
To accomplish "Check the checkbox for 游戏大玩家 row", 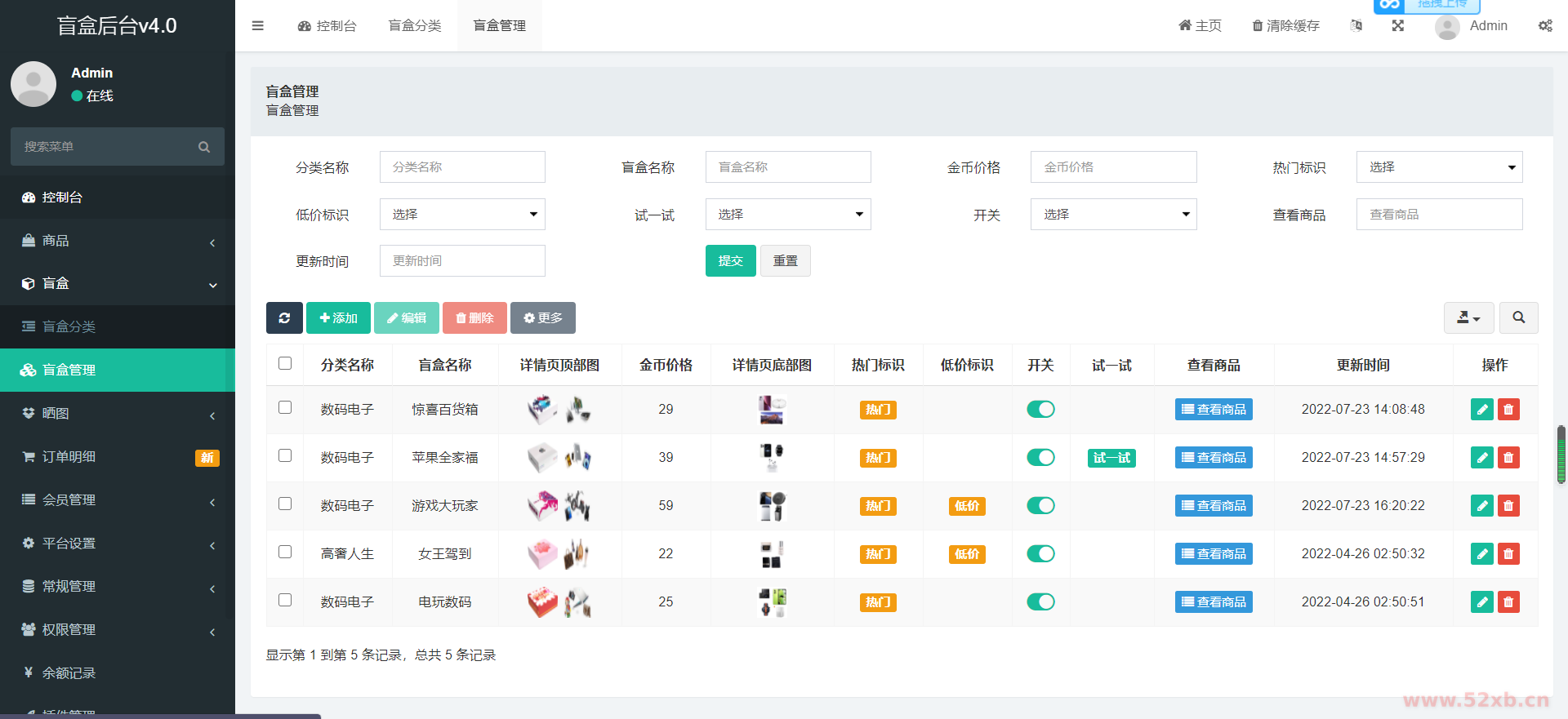I will coord(285,504).
